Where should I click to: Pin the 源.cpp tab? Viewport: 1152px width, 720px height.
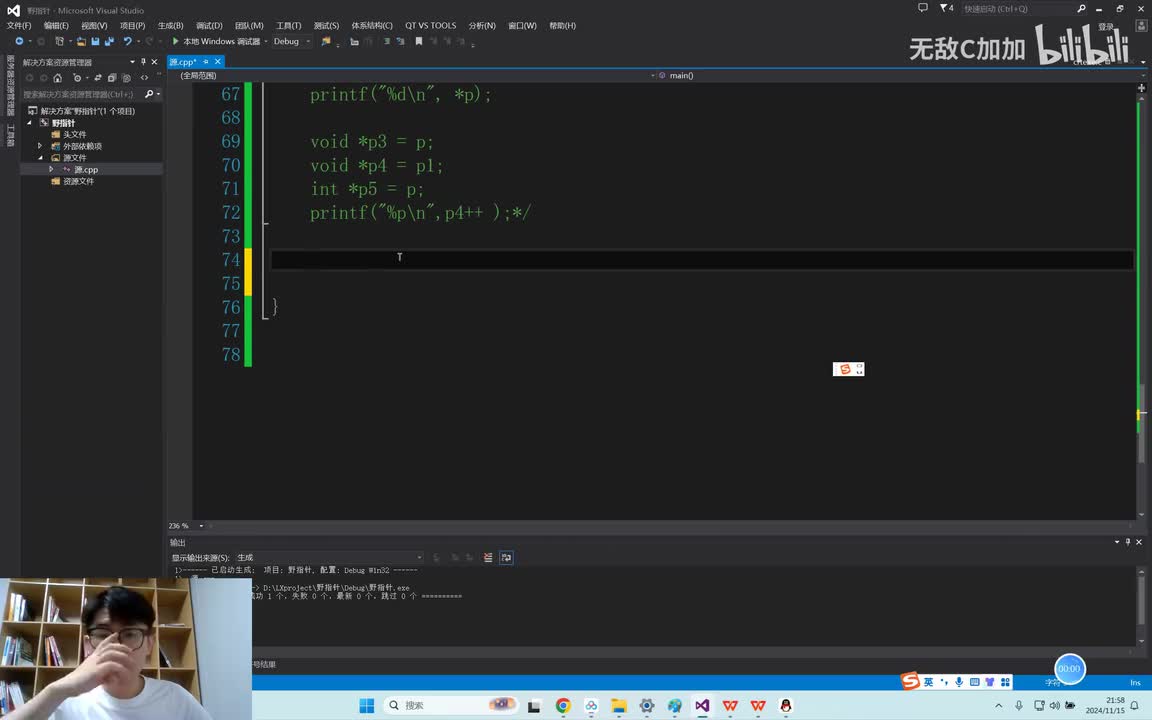(x=206, y=62)
